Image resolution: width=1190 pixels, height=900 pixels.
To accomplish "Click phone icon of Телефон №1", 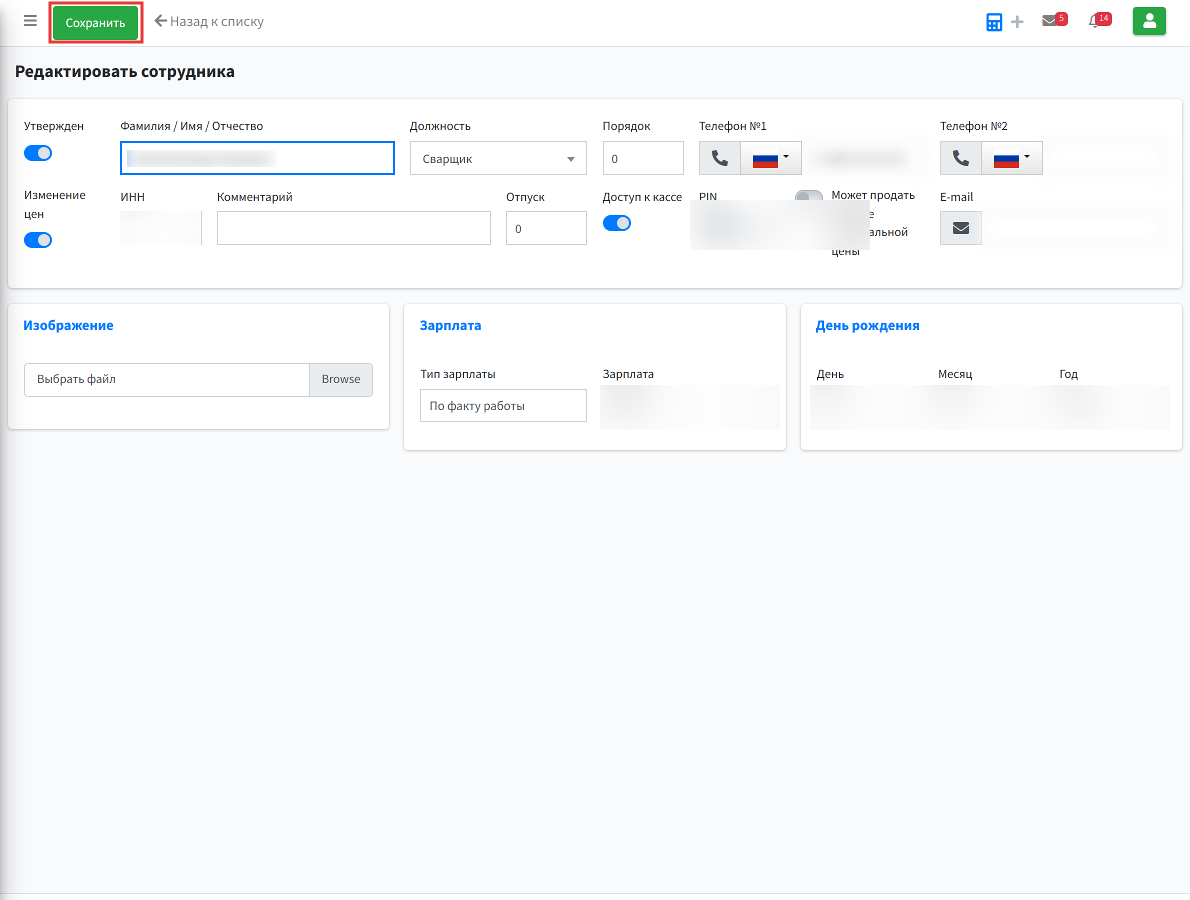I will (x=719, y=158).
